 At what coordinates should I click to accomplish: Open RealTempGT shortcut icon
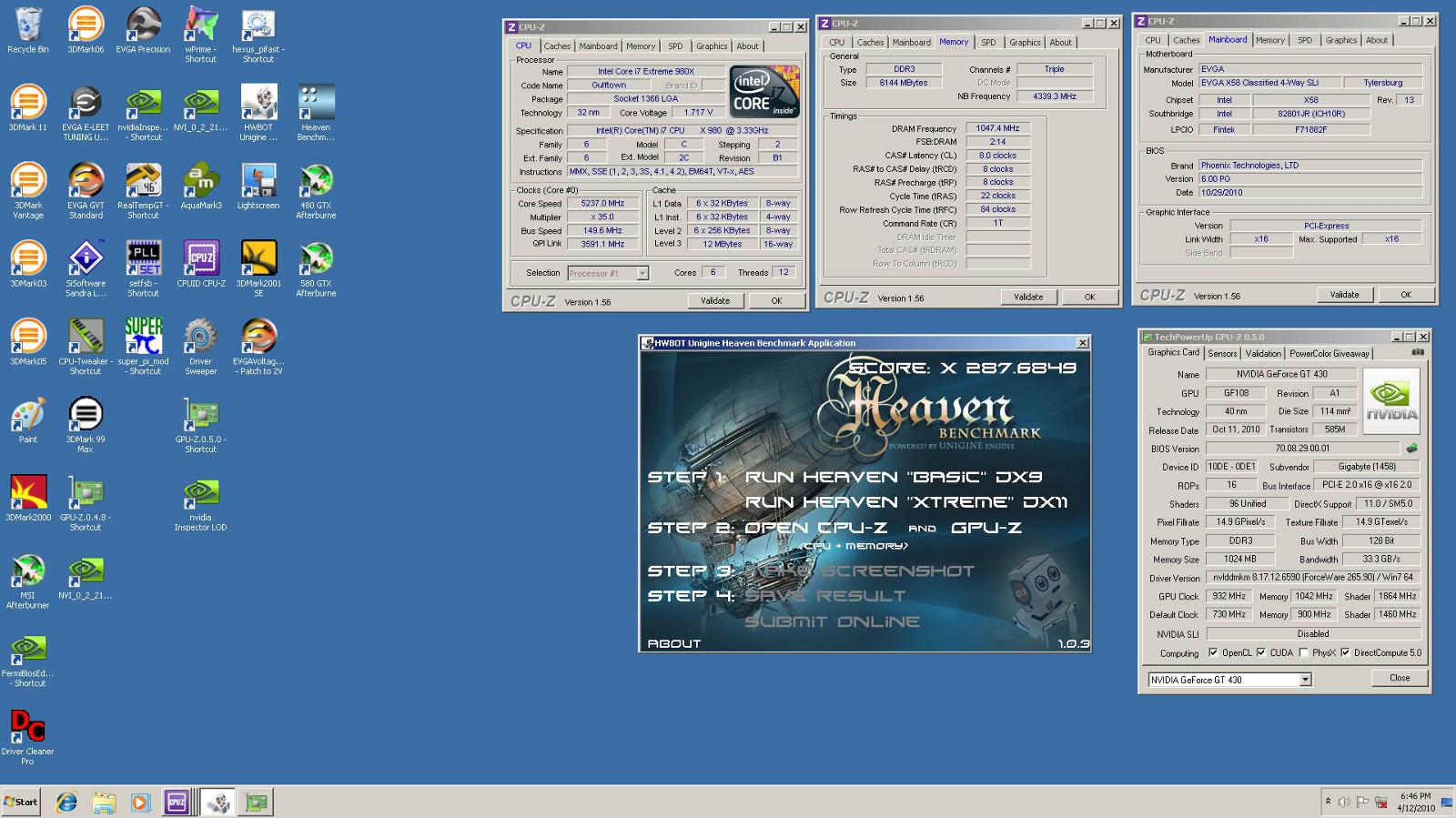(143, 191)
